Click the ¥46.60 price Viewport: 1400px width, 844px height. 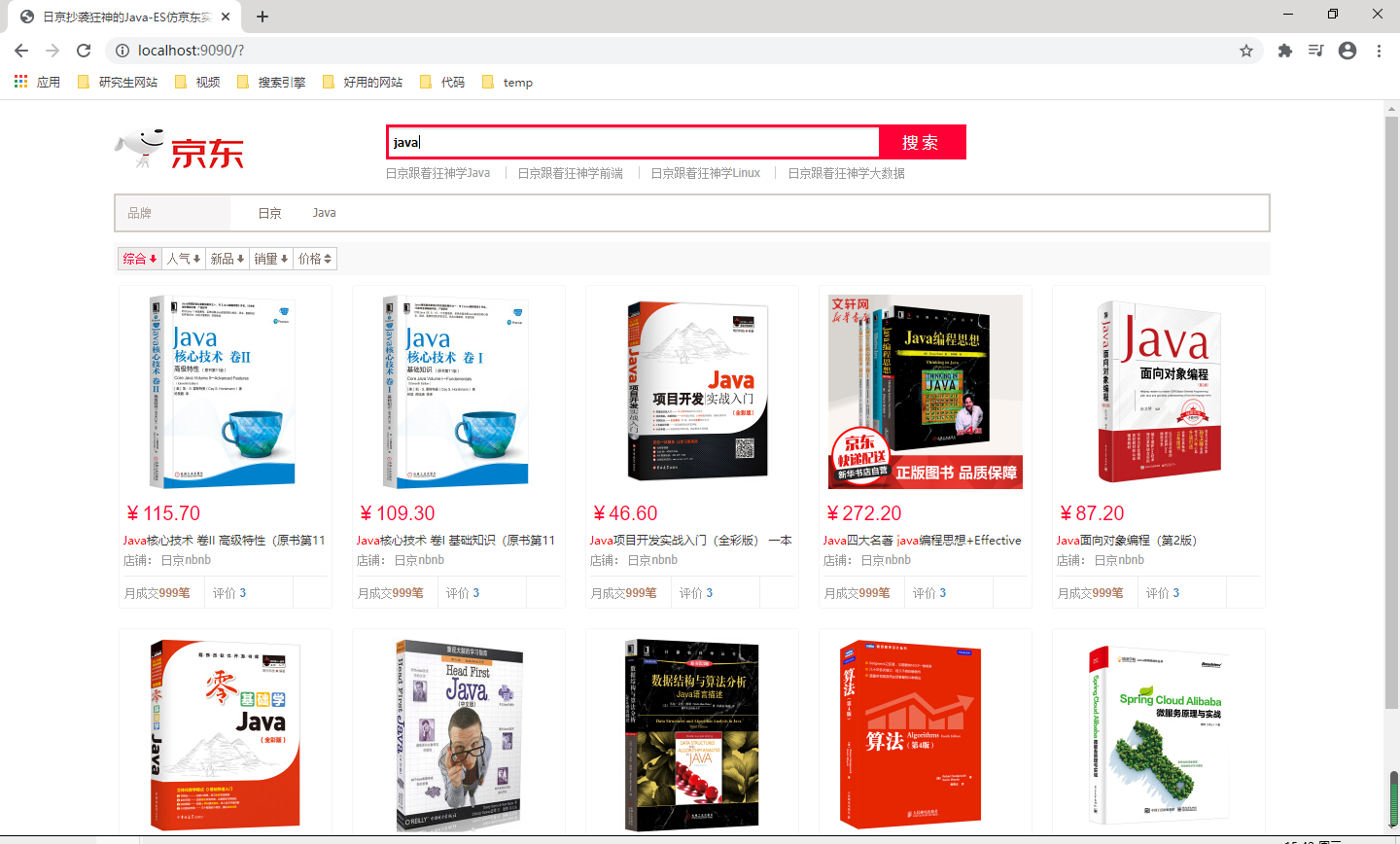[x=625, y=513]
